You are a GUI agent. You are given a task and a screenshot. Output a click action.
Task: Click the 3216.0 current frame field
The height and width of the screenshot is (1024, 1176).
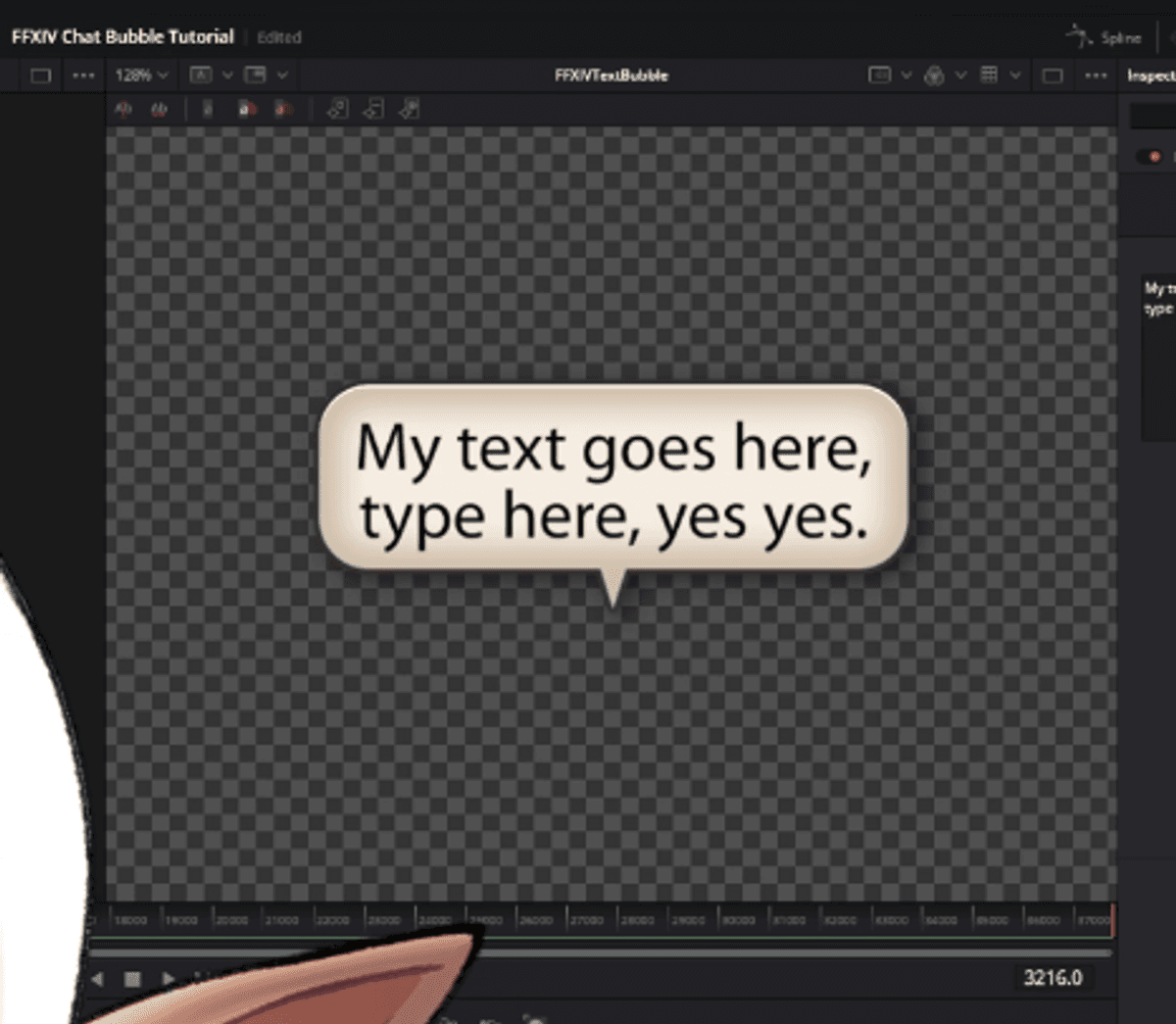point(1053,977)
